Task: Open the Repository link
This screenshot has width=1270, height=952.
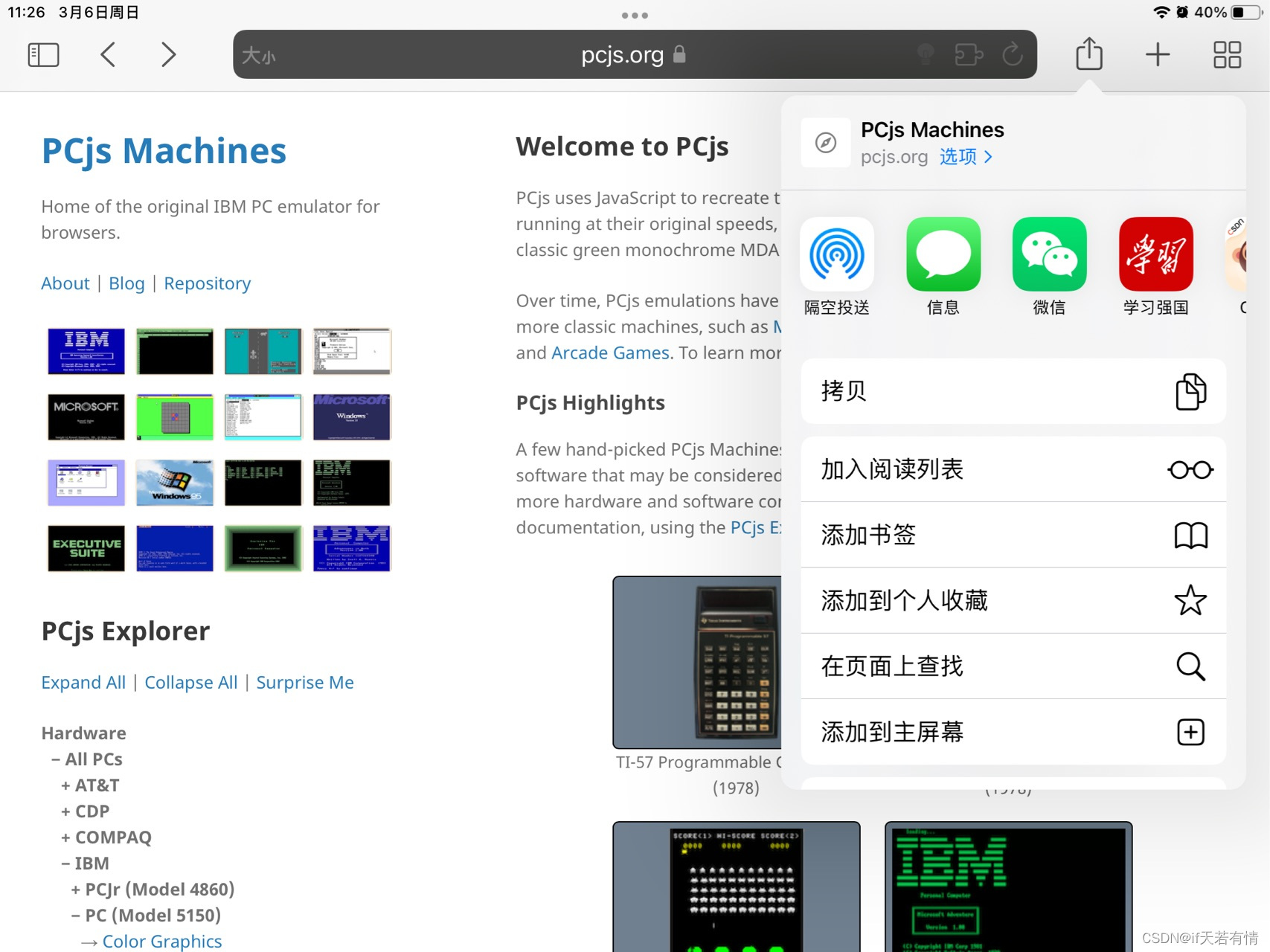Action: tap(208, 283)
